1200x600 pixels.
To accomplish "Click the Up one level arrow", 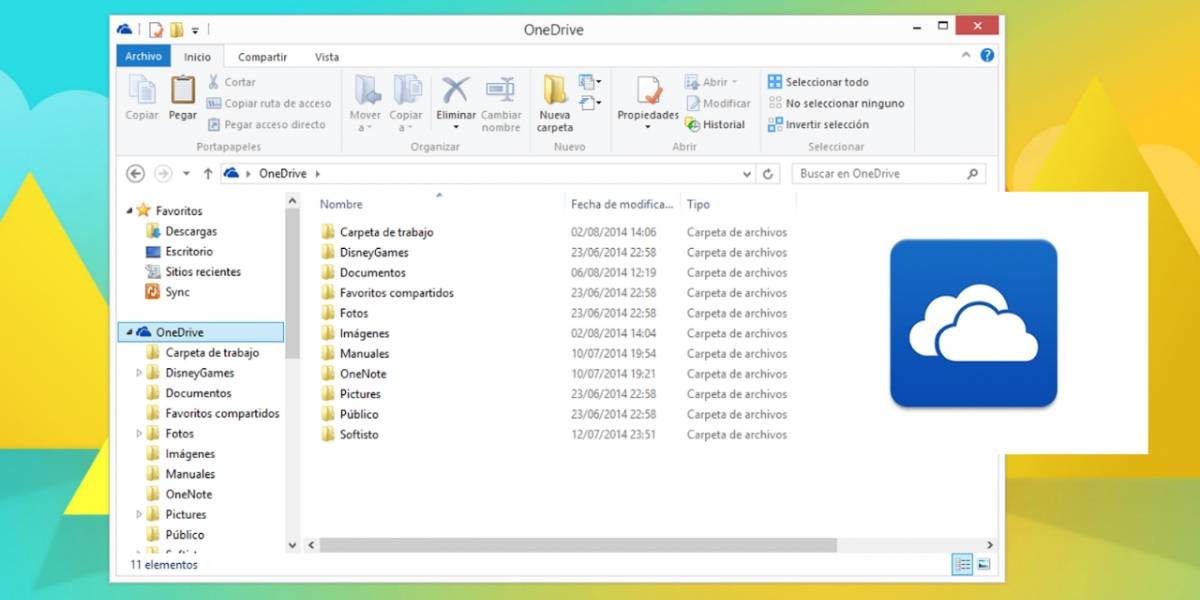I will pos(208,173).
